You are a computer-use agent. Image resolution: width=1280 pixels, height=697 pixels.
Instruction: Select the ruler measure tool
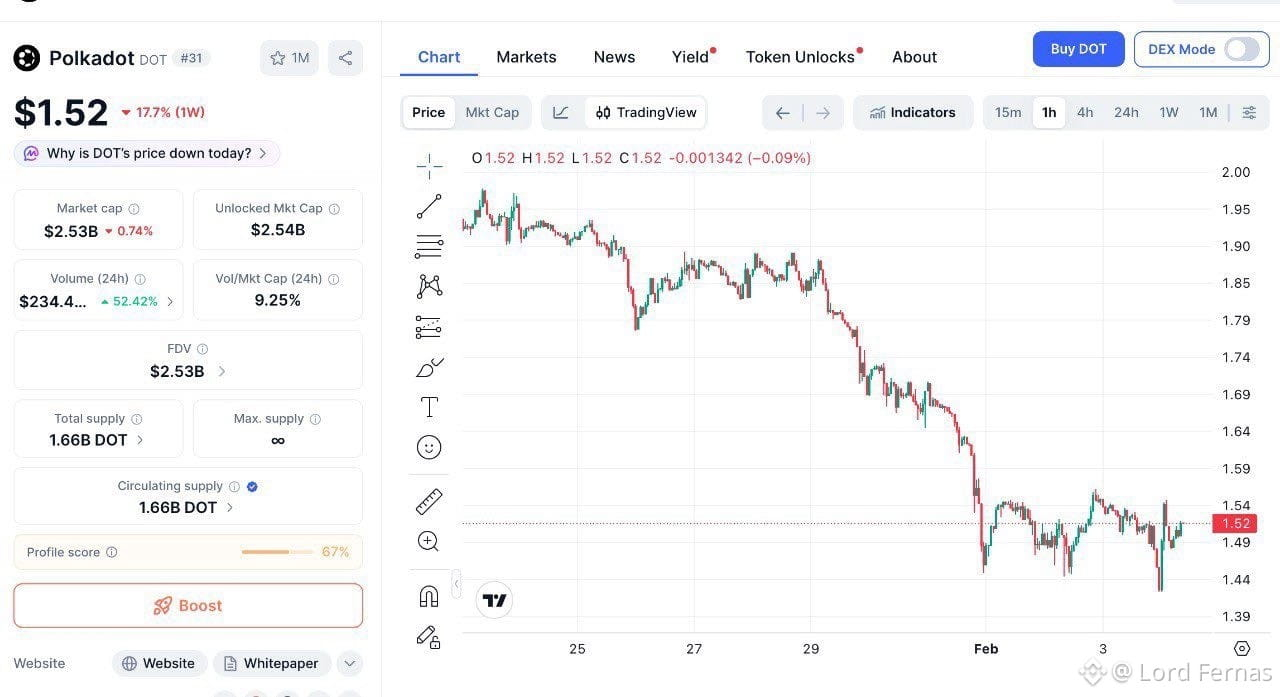click(429, 501)
